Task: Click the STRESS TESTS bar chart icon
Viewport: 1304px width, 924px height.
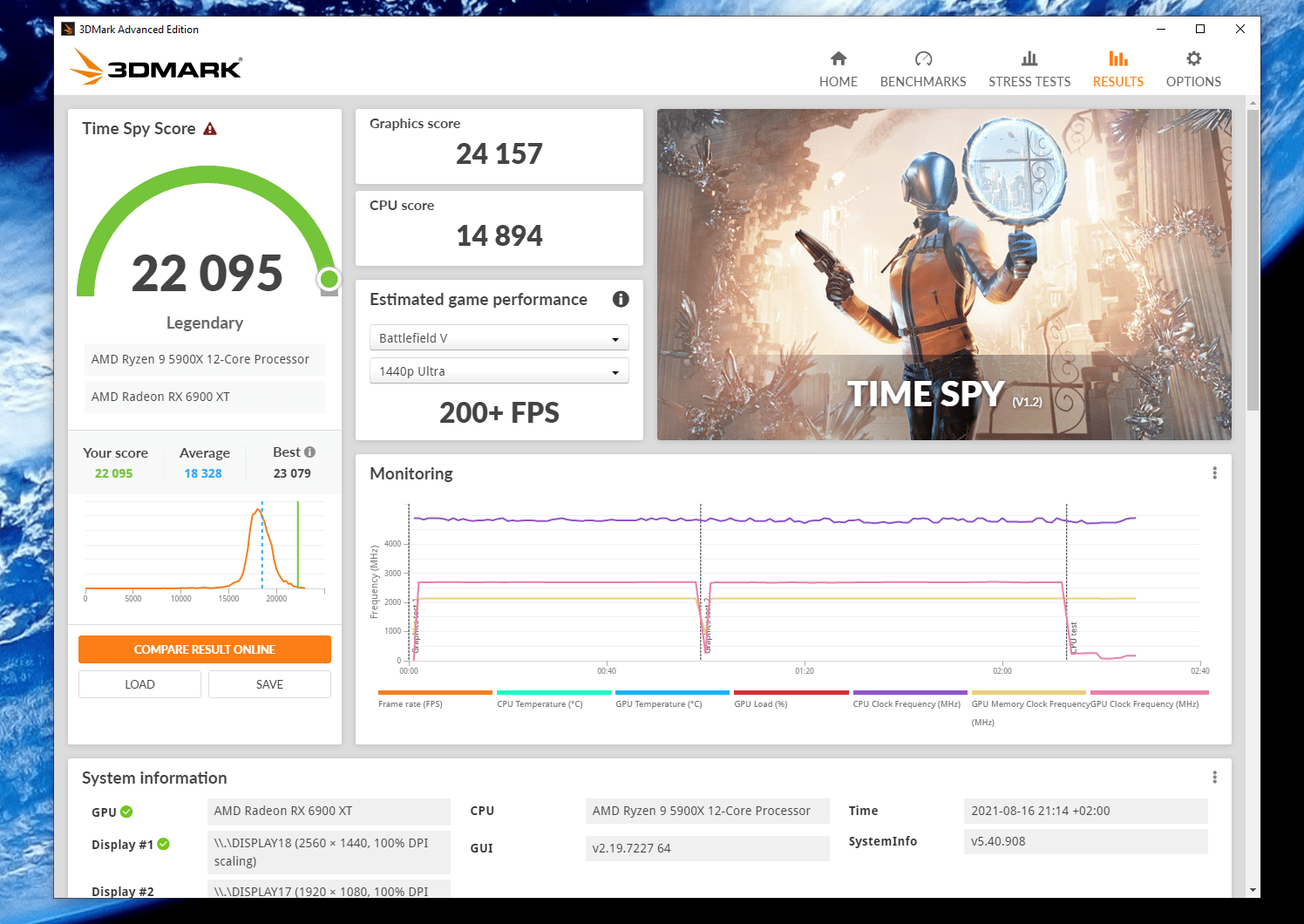Action: pyautogui.click(x=1029, y=58)
